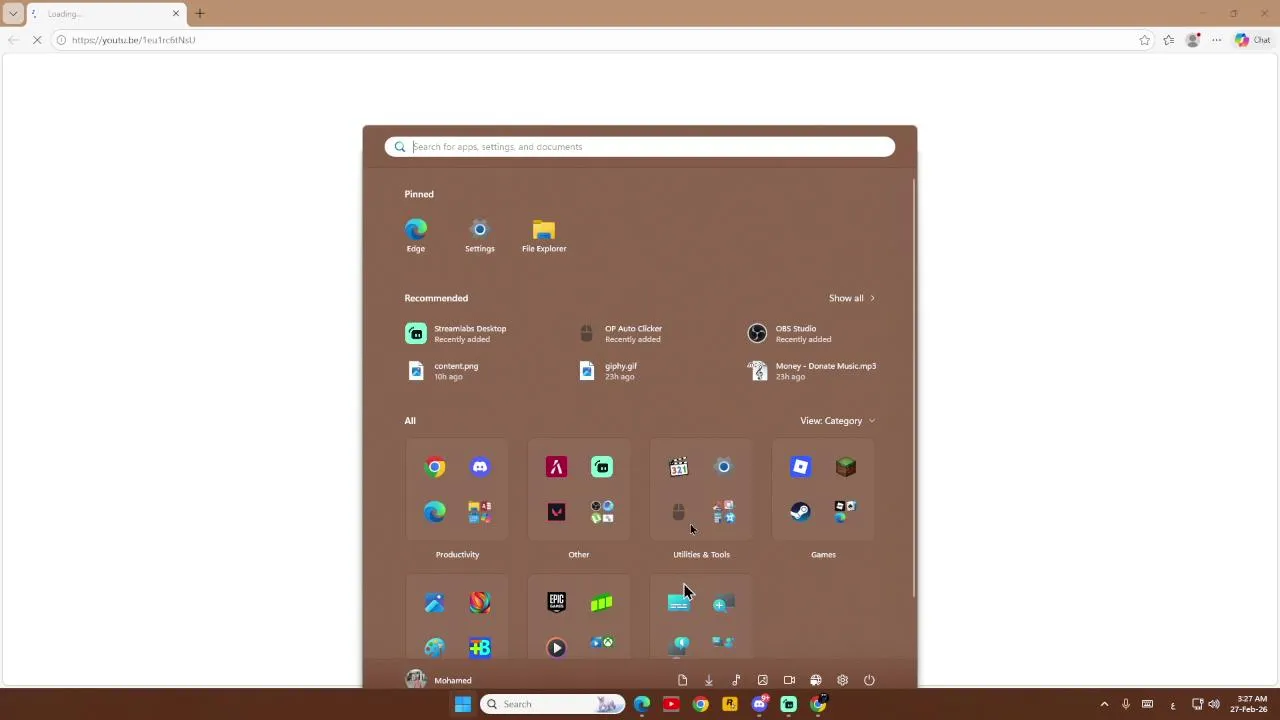The width and height of the screenshot is (1280, 720).
Task: Open Downloads folder from Start menu footer
Action: click(x=709, y=680)
